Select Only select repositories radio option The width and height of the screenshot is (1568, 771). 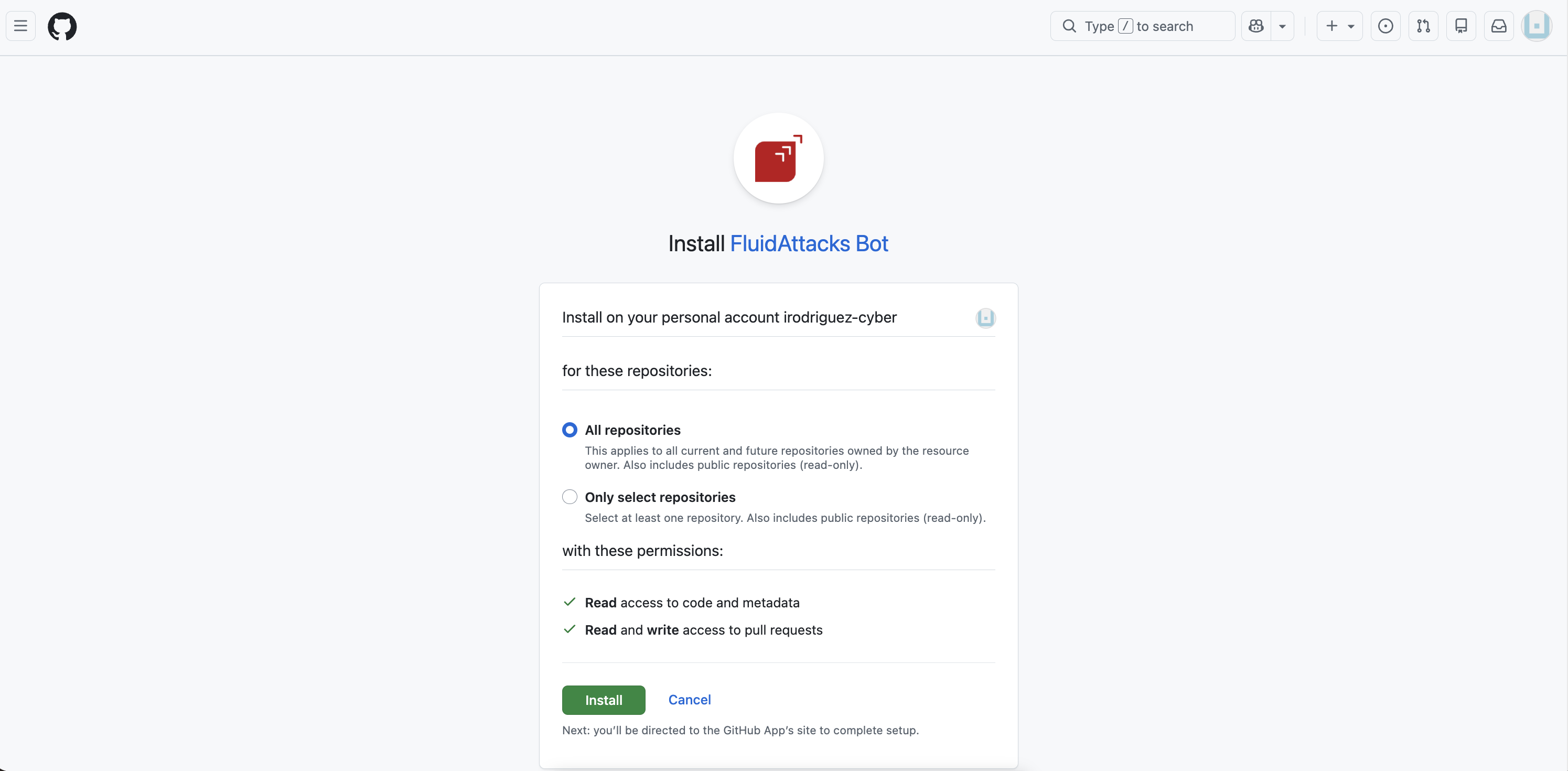[570, 497]
